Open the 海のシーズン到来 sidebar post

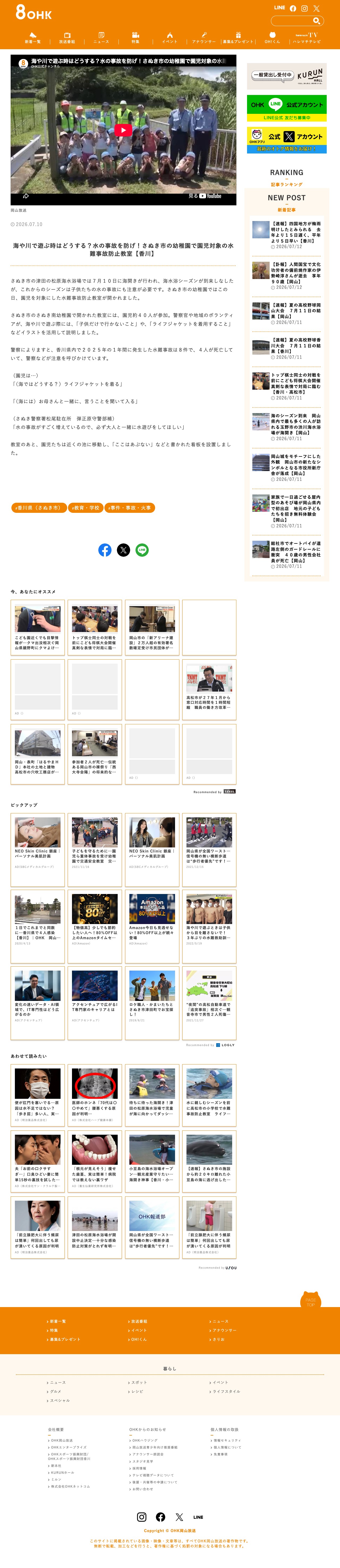286,427
